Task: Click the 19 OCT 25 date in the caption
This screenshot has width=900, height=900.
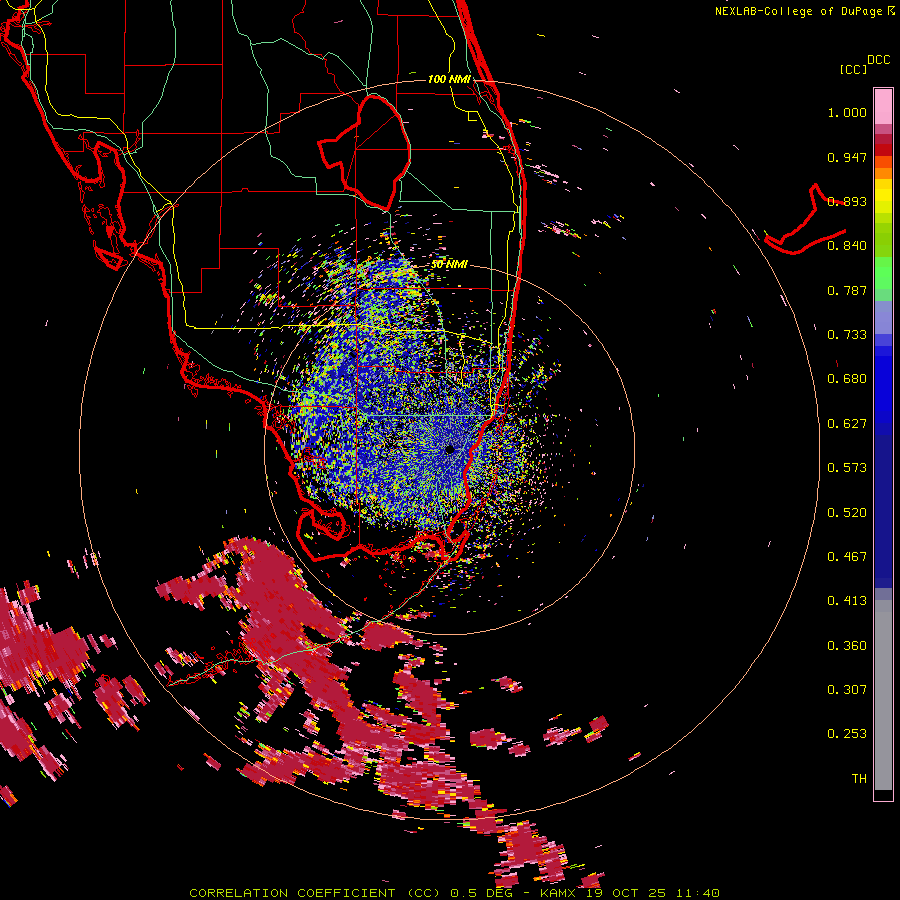Action: point(626,893)
